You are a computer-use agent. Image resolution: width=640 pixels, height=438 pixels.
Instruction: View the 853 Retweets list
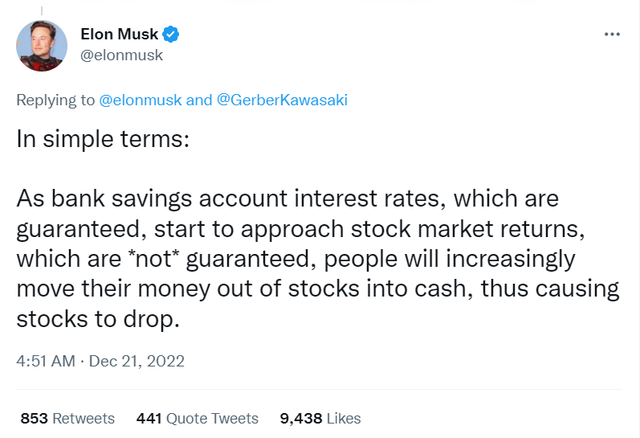click(x=67, y=418)
